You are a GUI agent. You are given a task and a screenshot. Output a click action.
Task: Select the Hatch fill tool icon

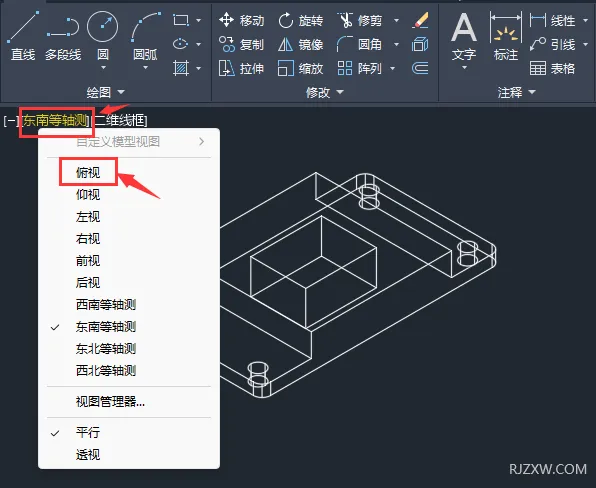181,68
